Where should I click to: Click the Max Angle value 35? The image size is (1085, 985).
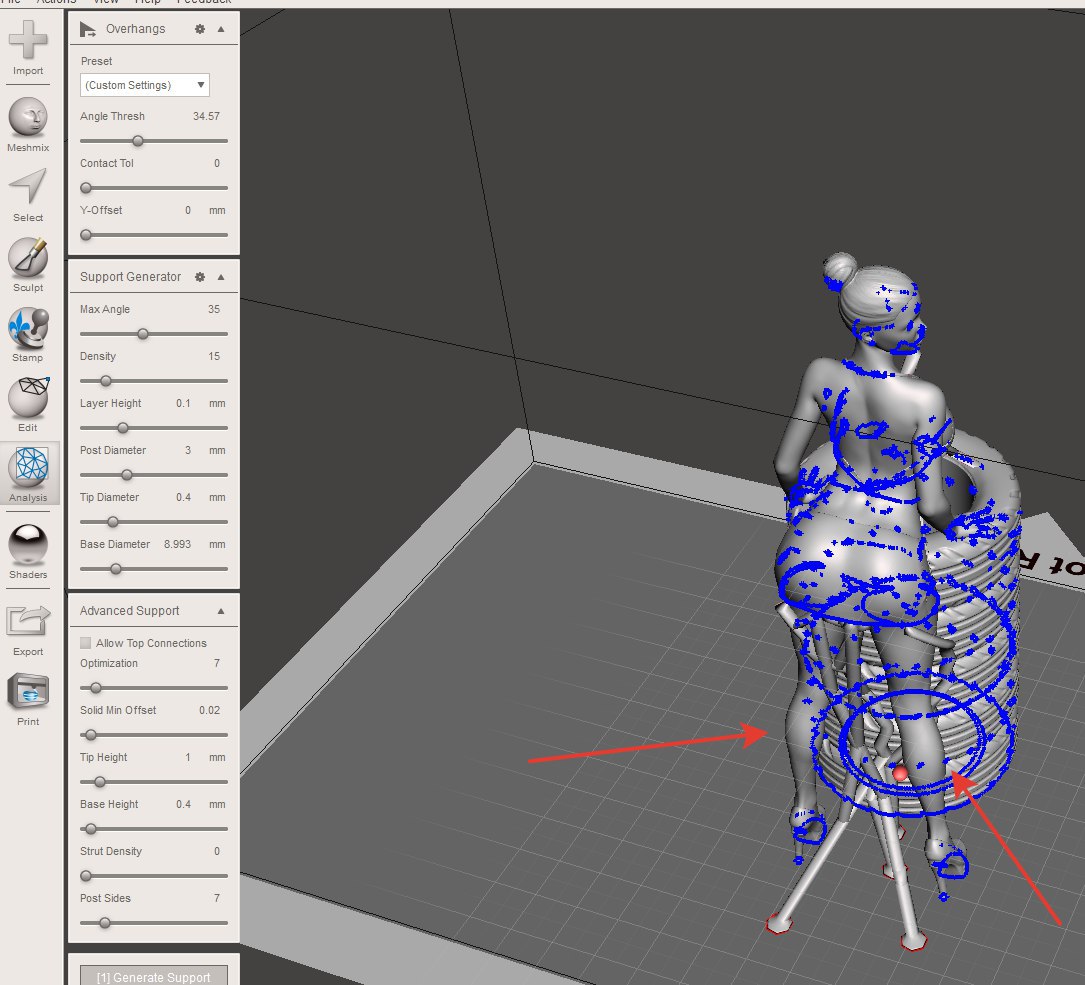(214, 309)
